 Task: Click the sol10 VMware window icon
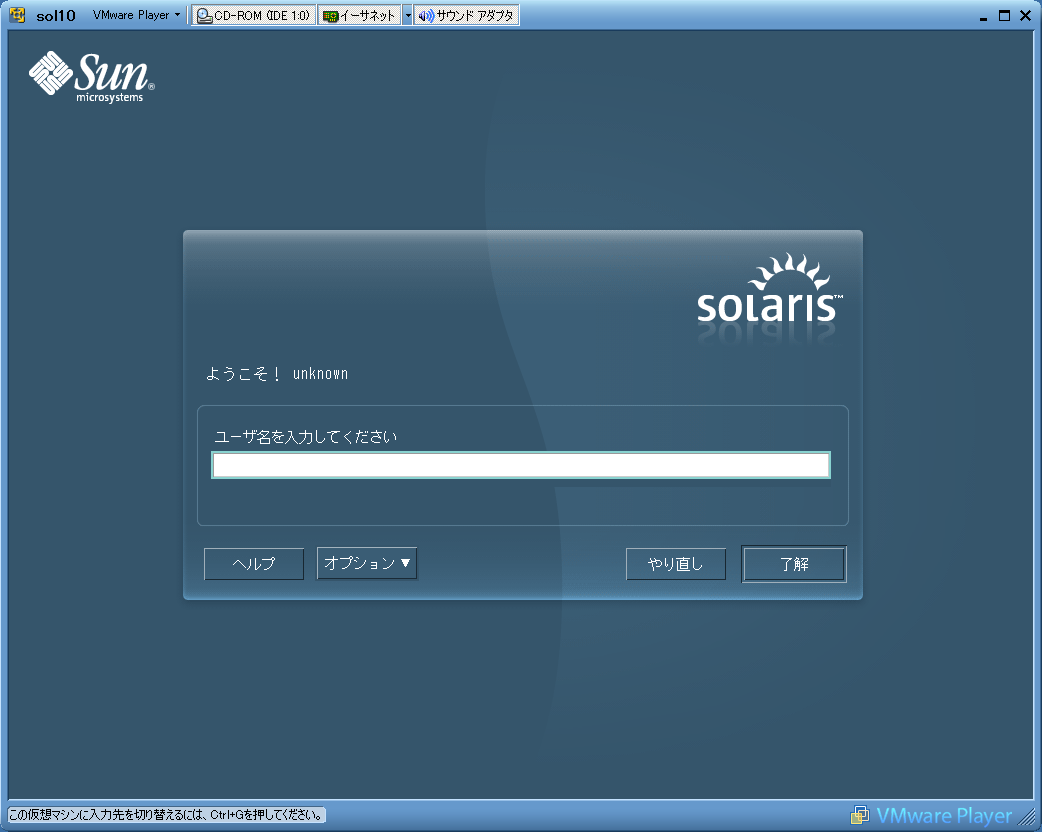pyautogui.click(x=17, y=15)
